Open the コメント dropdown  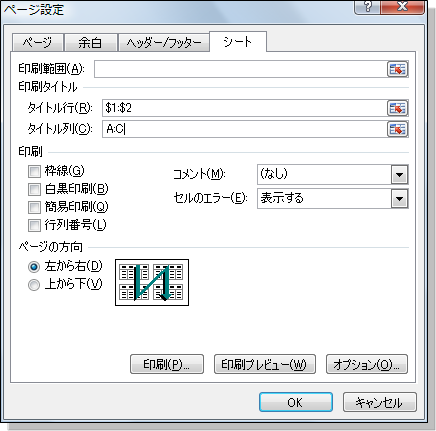[399, 174]
